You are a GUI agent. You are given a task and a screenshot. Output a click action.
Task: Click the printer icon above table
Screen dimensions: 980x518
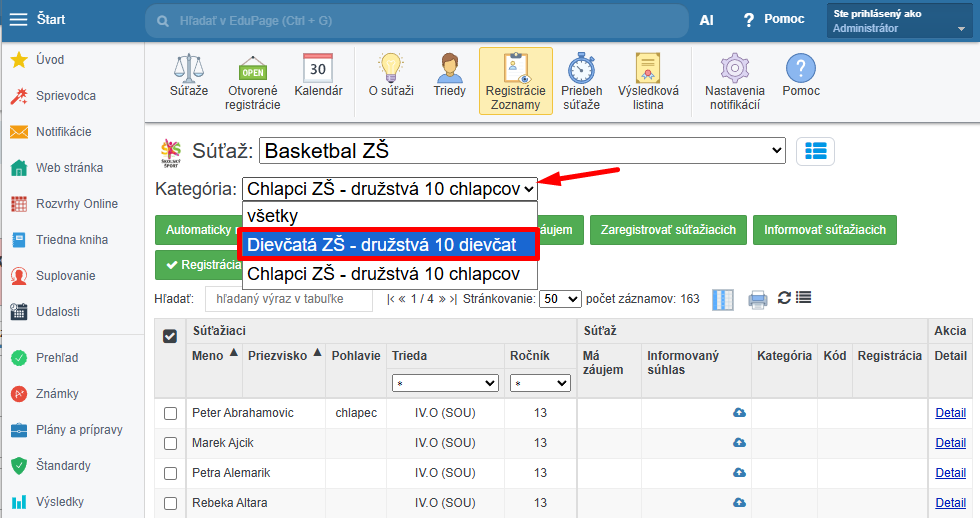pos(758,299)
